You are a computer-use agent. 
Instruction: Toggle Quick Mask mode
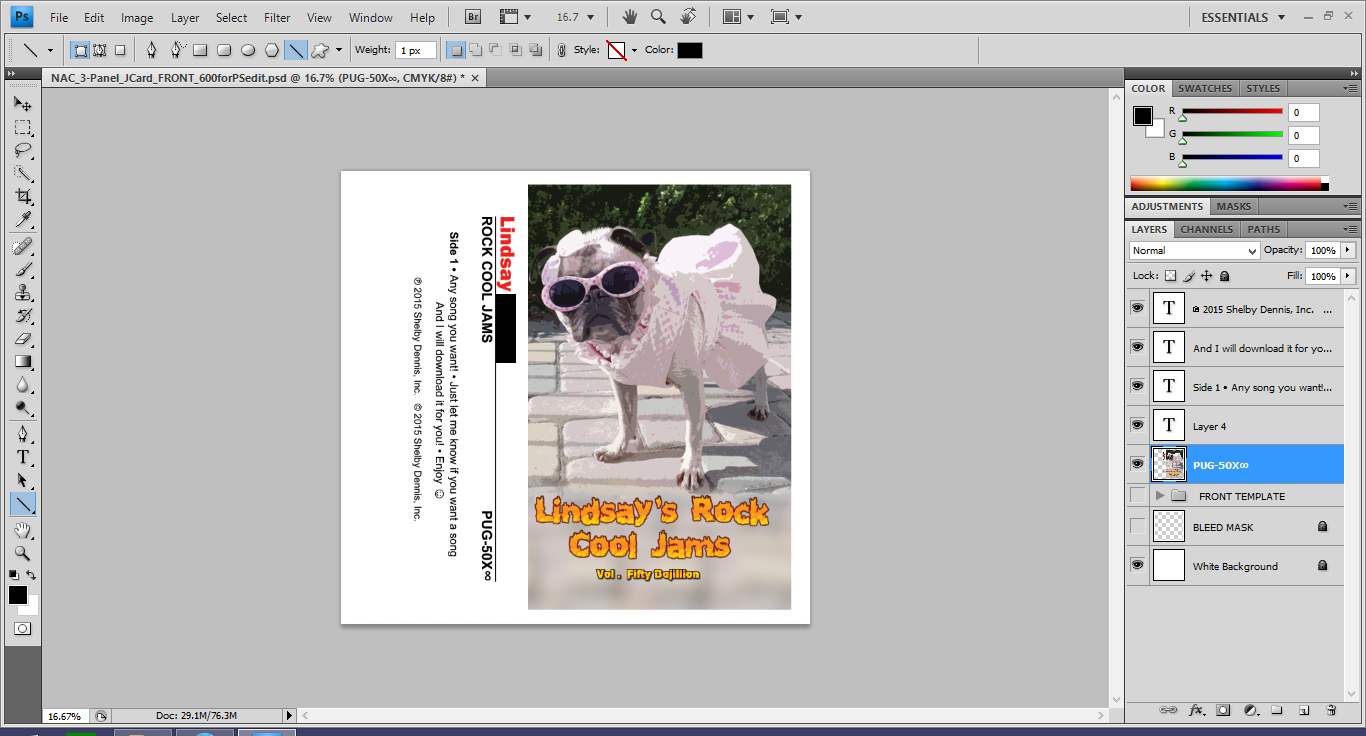(x=22, y=629)
